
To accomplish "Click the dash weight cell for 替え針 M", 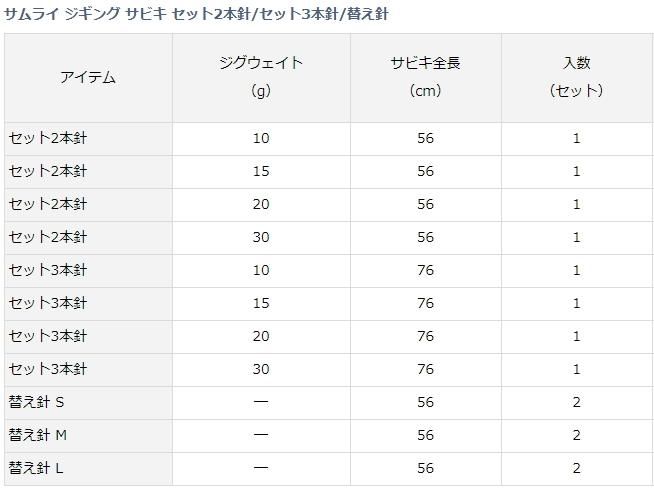I will click(x=261, y=435).
